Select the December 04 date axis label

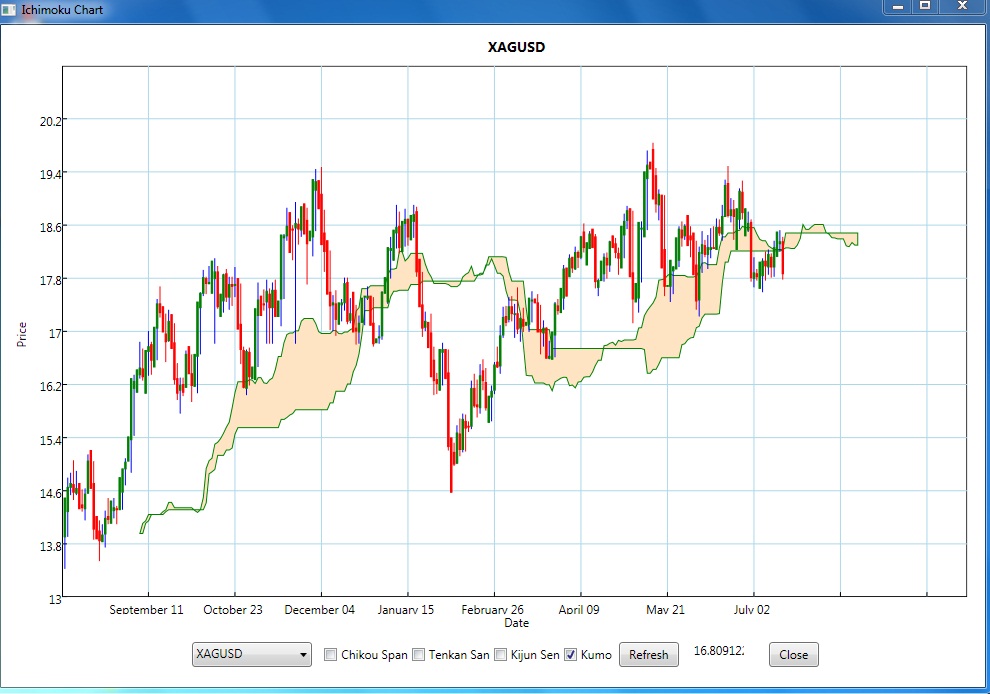pos(319,610)
